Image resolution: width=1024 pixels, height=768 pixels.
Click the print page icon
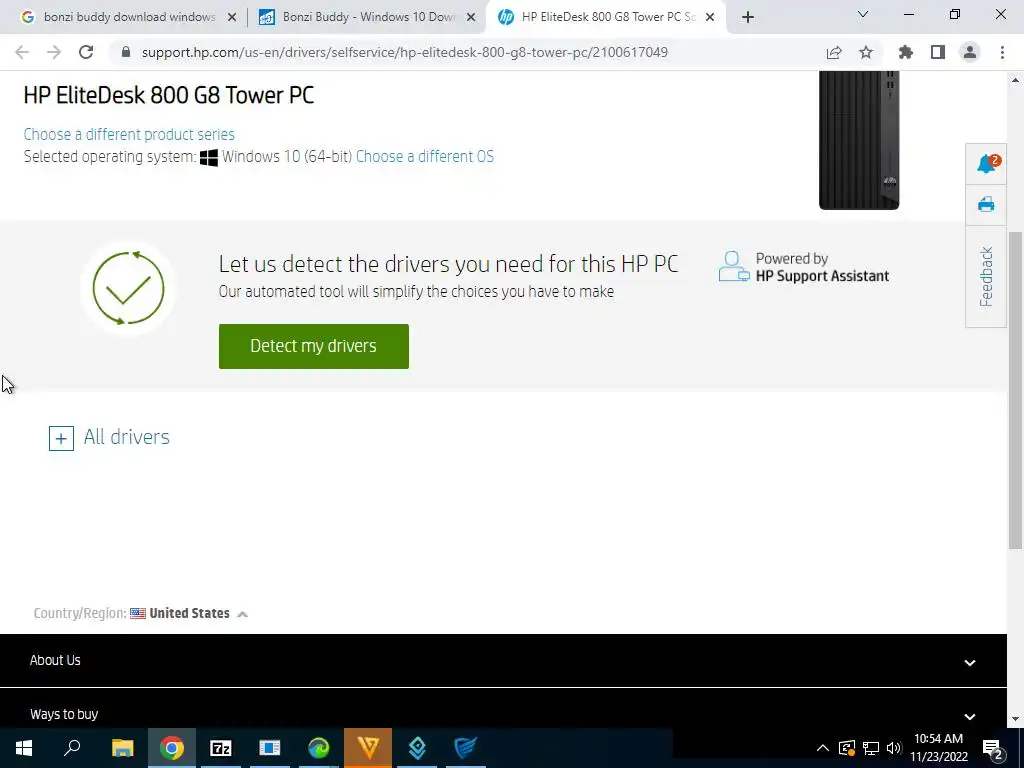point(986,204)
